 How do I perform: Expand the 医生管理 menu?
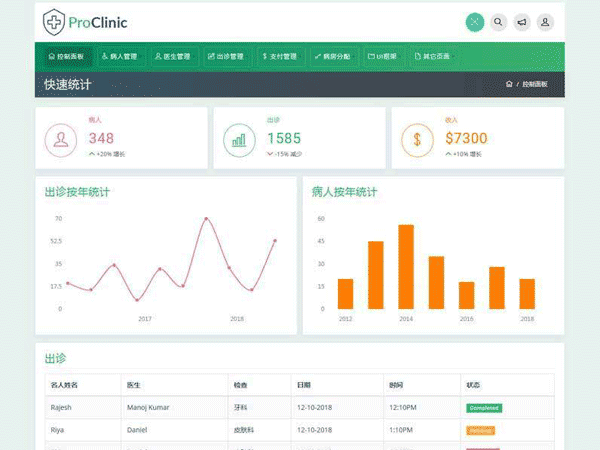tap(175, 57)
